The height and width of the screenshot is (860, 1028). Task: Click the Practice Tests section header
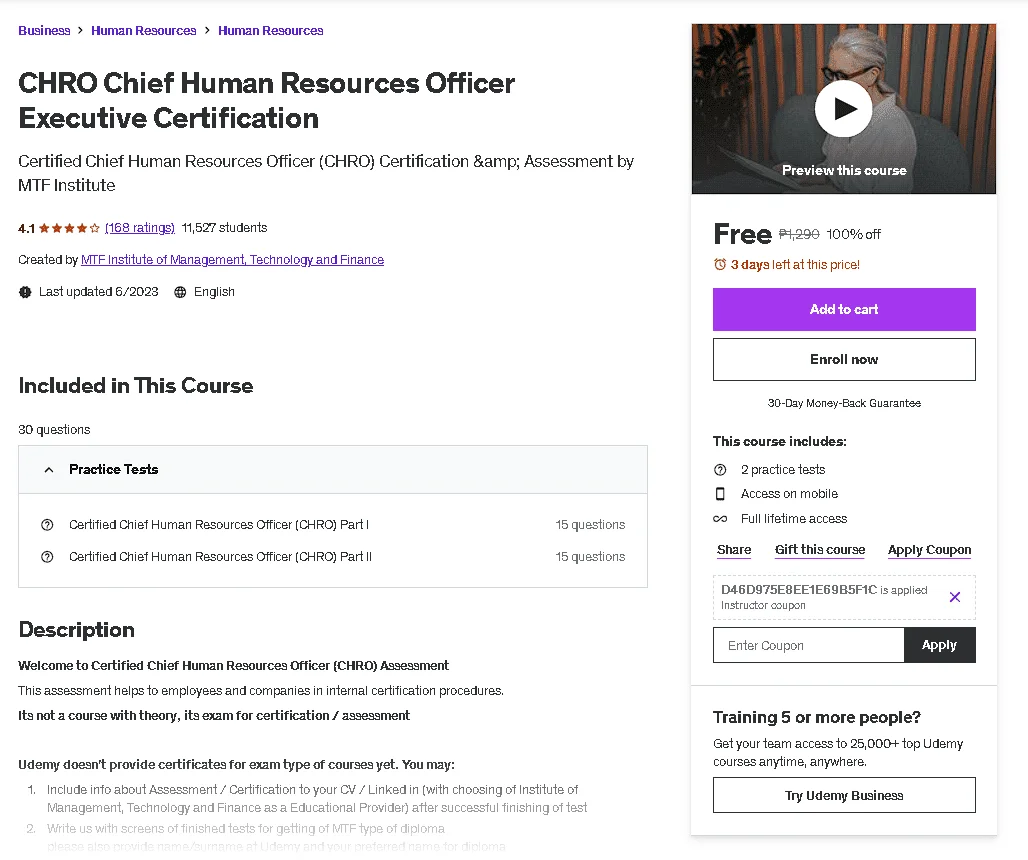(332, 469)
